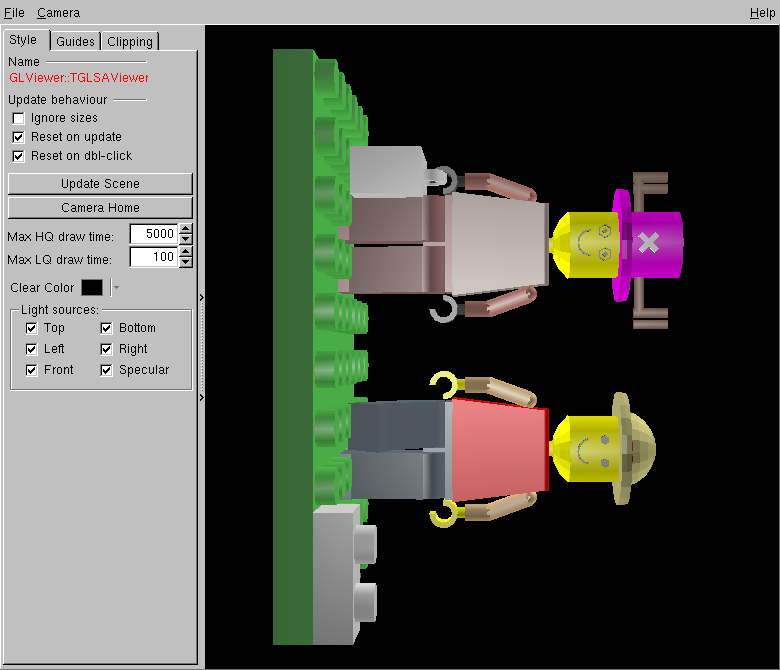
Task: Click the Camera Home button
Action: coord(100,207)
